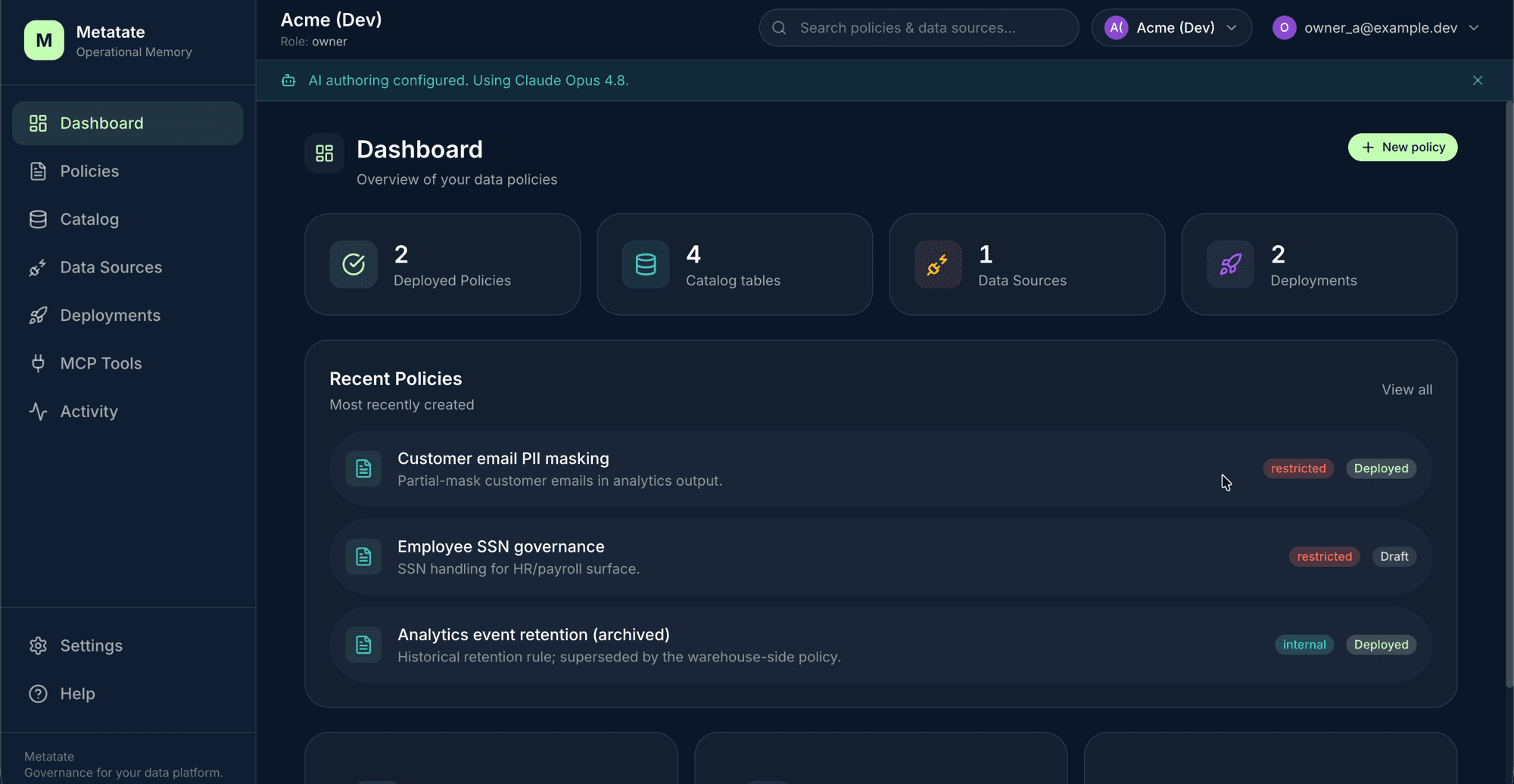The height and width of the screenshot is (784, 1514).
Task: Click Draft badge on Employee SSN governance
Action: pyautogui.click(x=1394, y=557)
